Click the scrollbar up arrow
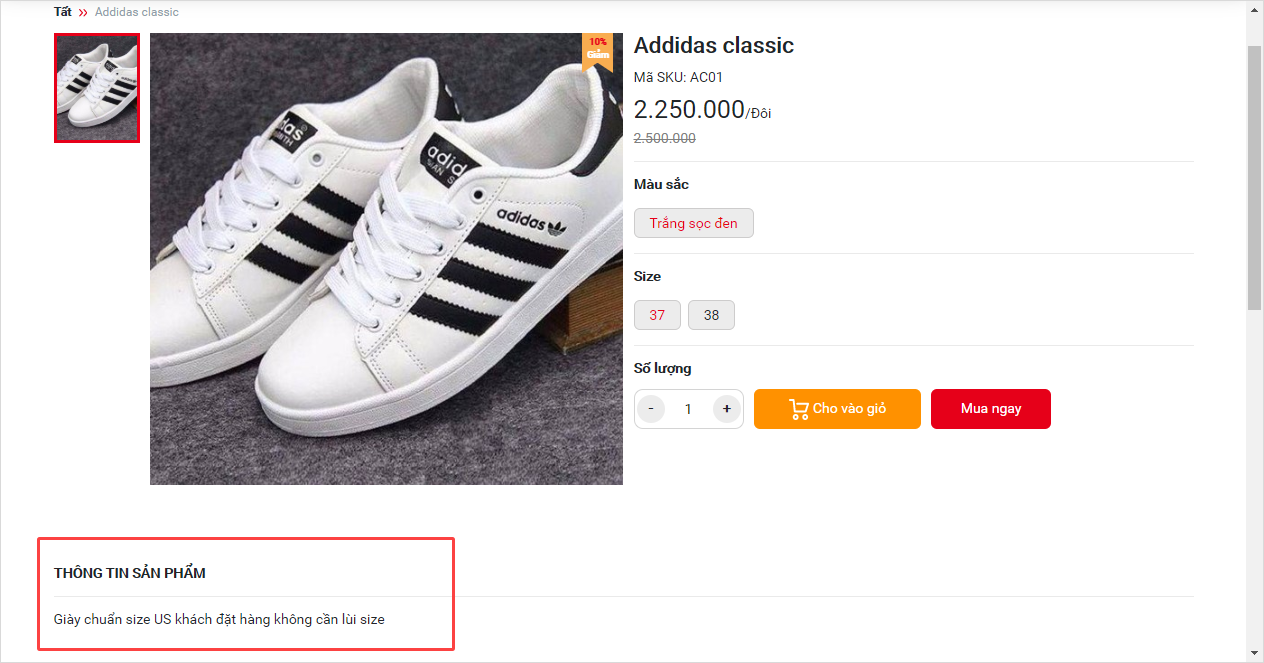The image size is (1264, 663). (1254, 9)
